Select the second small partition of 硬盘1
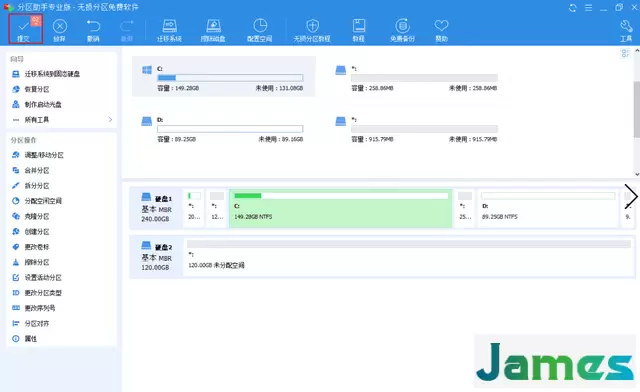The image size is (640, 392). [x=217, y=208]
